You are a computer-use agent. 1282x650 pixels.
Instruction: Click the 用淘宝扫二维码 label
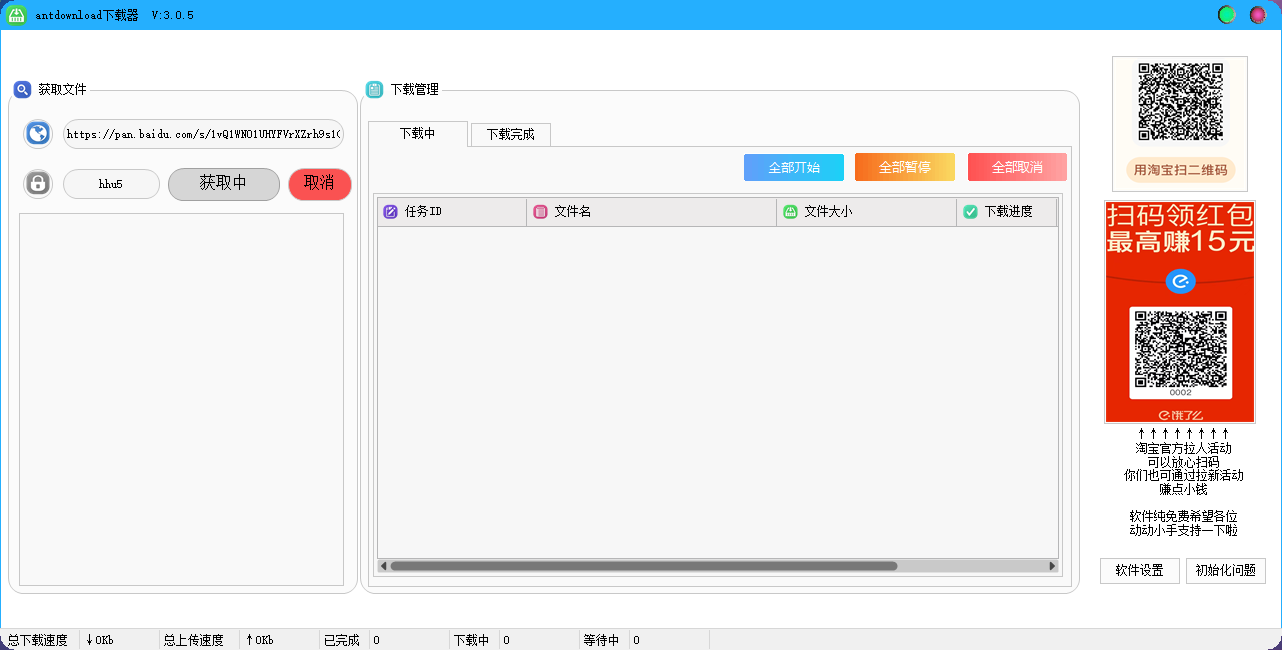click(1179, 171)
